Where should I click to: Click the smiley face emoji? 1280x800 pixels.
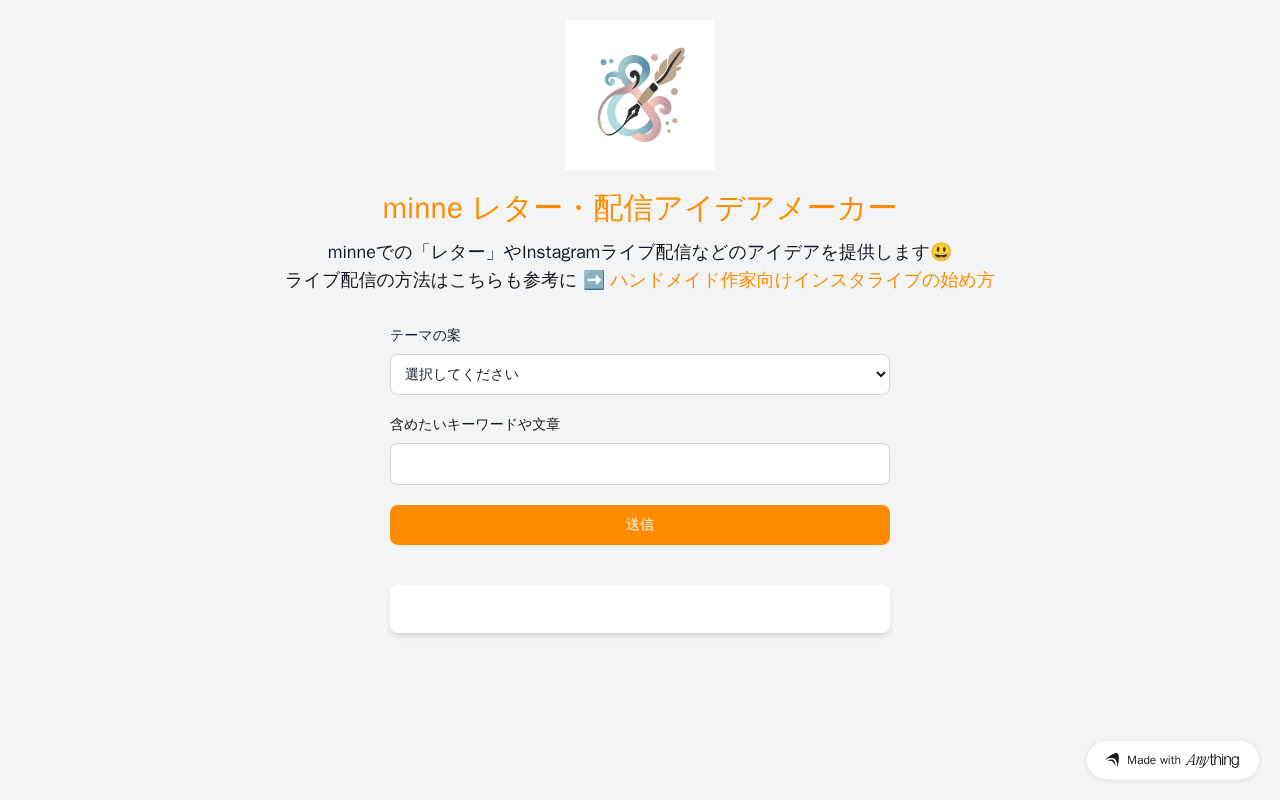pos(941,252)
